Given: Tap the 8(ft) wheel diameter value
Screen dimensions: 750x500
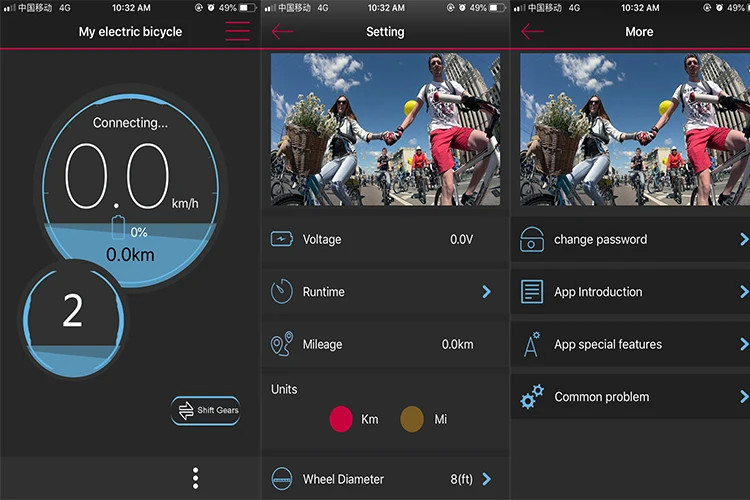Looking at the screenshot, I should coord(461,479).
